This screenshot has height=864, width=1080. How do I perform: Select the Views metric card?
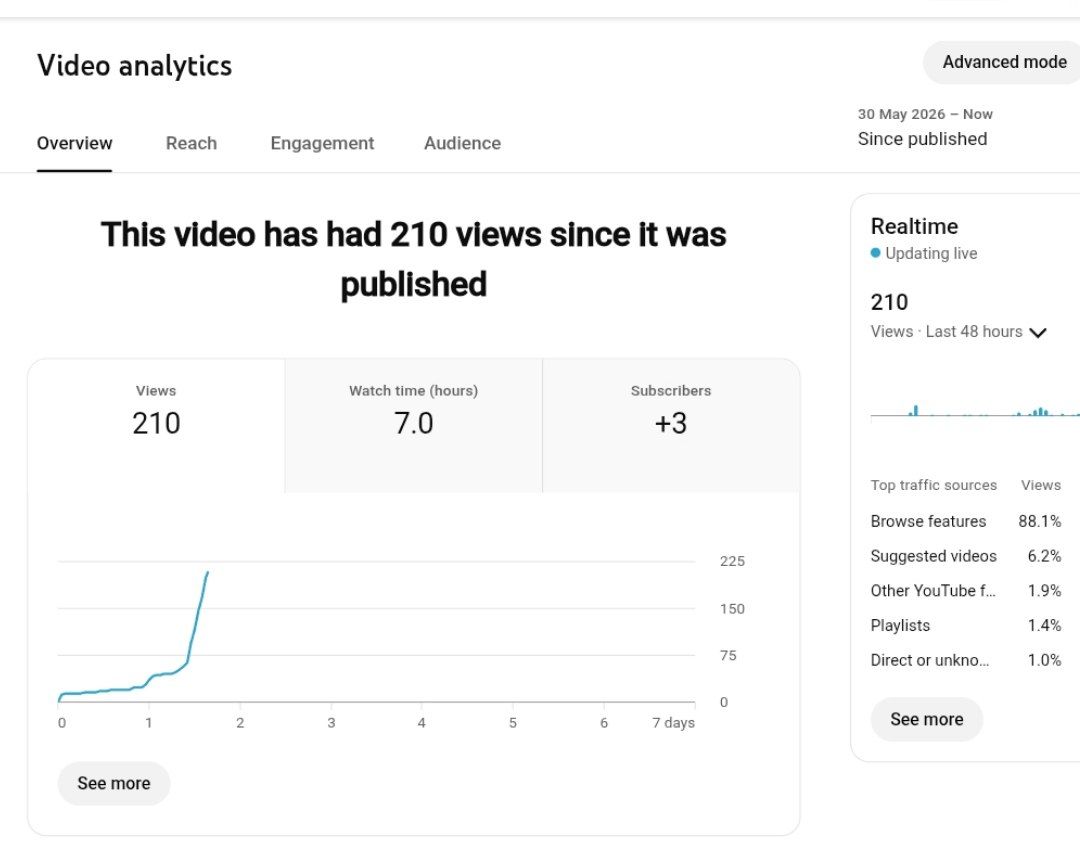tap(156, 425)
